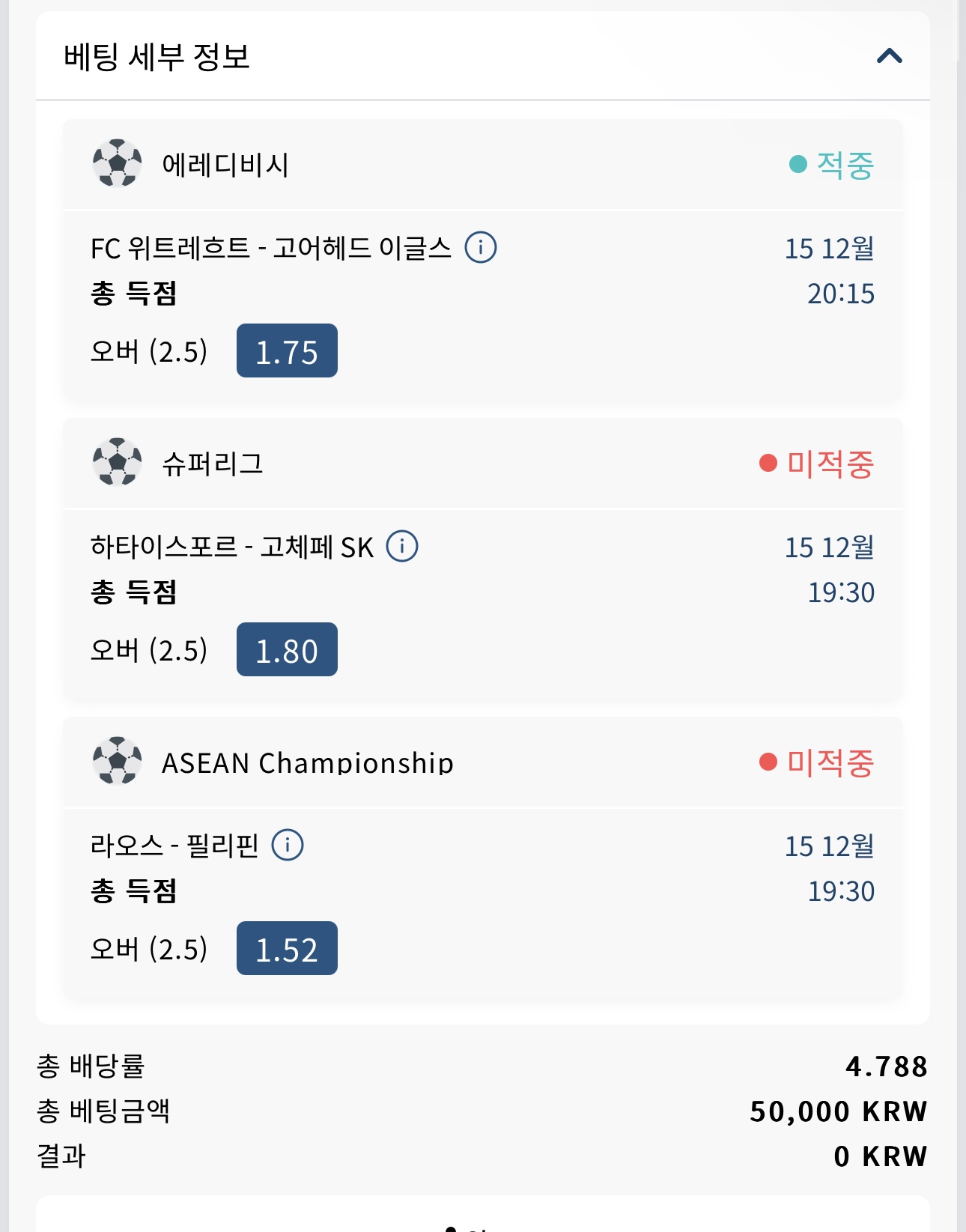The image size is (966, 1232).
Task: Click the 1.75 odds button
Action: [287, 351]
